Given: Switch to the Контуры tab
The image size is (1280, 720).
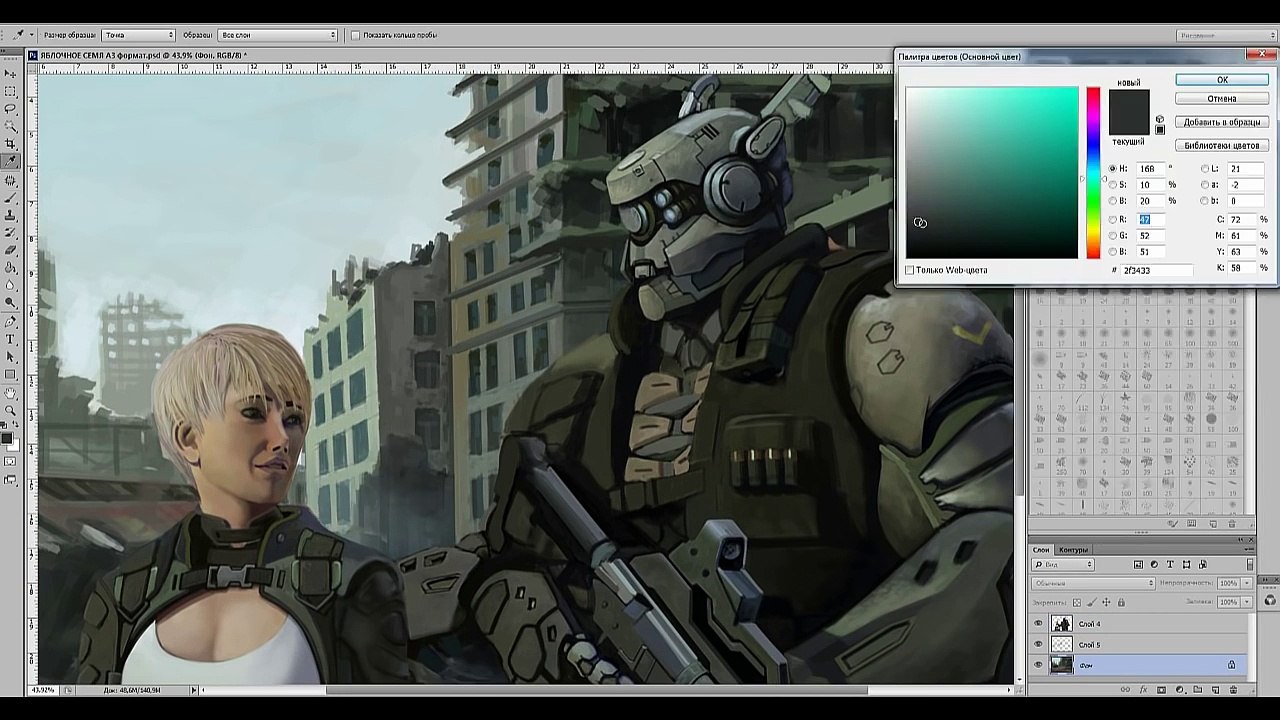Looking at the screenshot, I should (1073, 550).
